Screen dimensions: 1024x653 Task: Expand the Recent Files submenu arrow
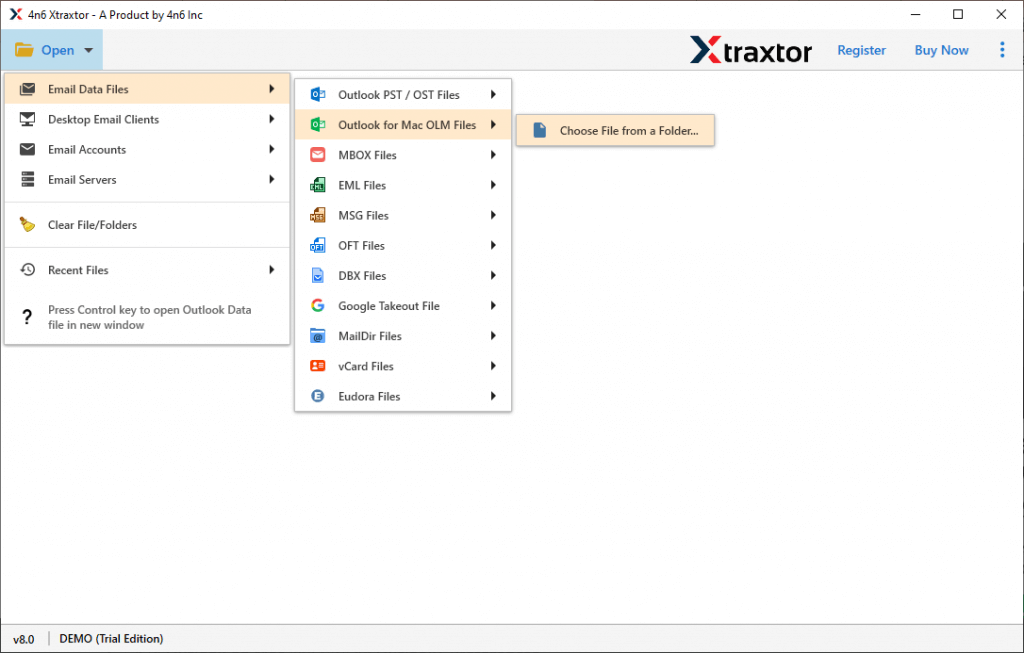tap(271, 269)
